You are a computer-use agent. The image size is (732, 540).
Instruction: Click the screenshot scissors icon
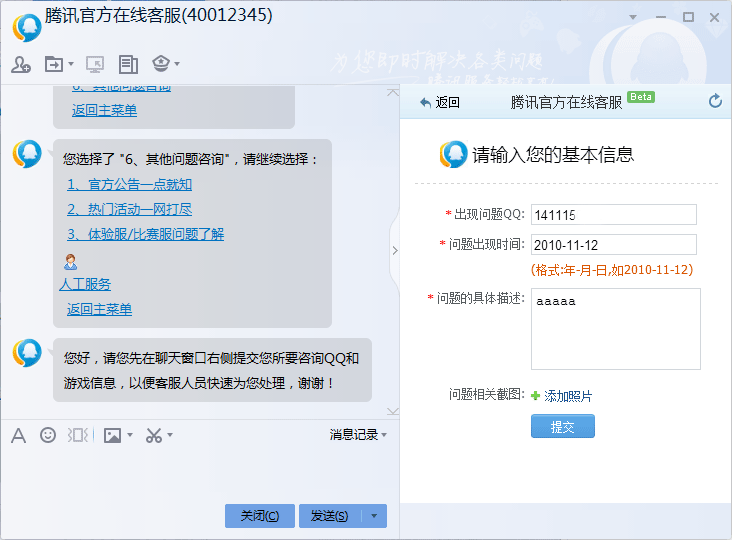154,435
